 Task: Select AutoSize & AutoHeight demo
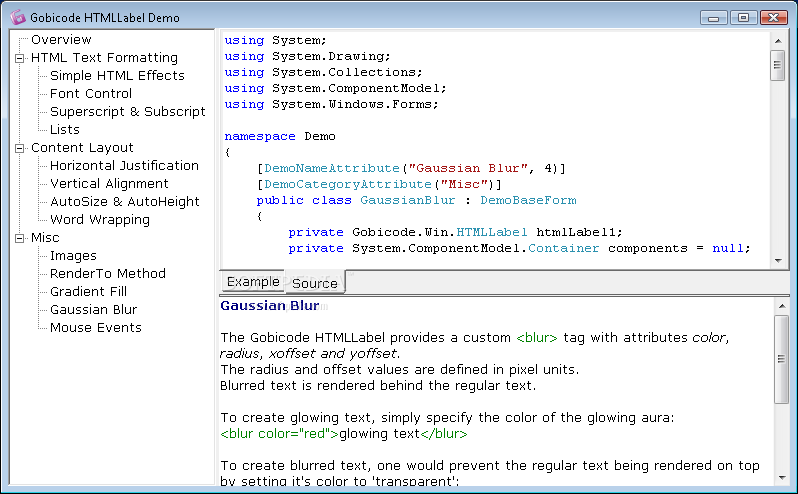(125, 202)
